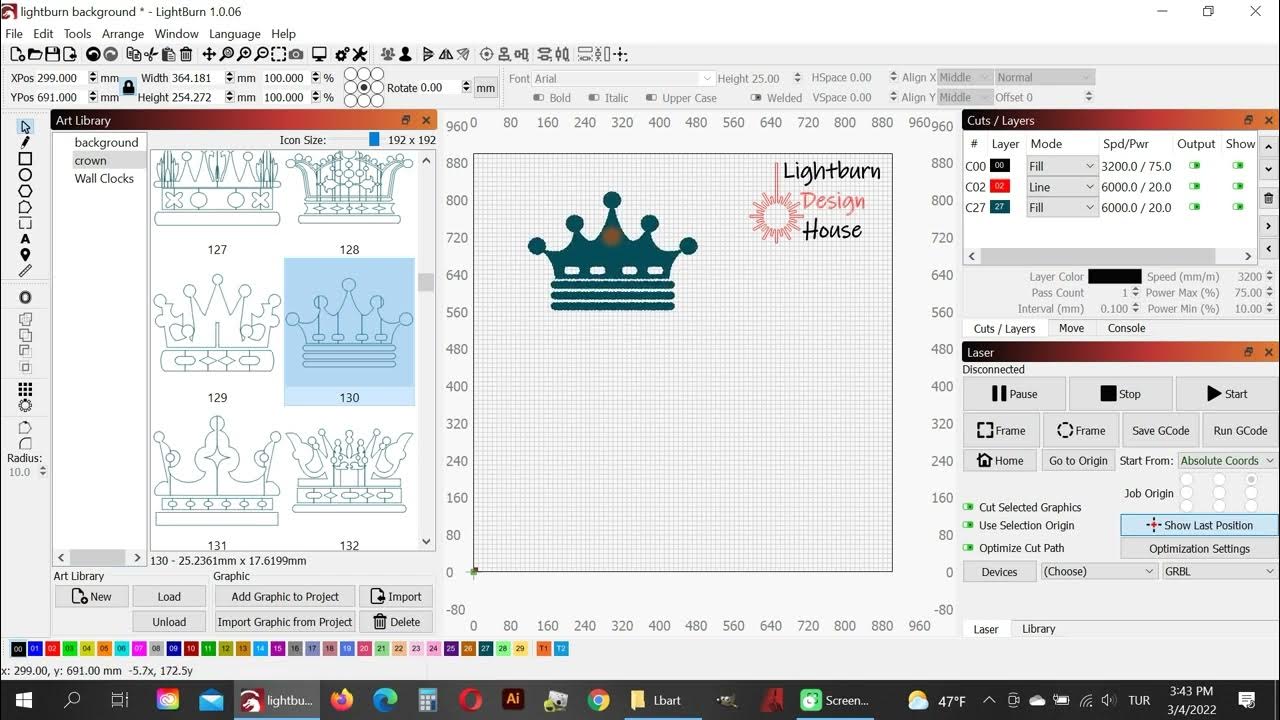Select the Polygon hexagon tool
Image resolution: width=1280 pixels, height=720 pixels.
click(25, 191)
